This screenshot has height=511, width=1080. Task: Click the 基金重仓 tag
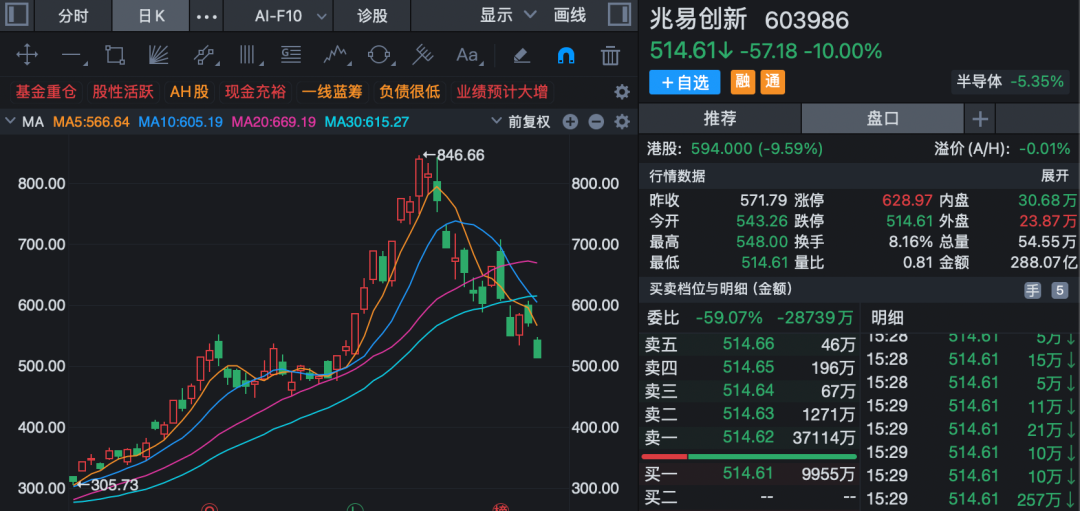tap(45, 92)
